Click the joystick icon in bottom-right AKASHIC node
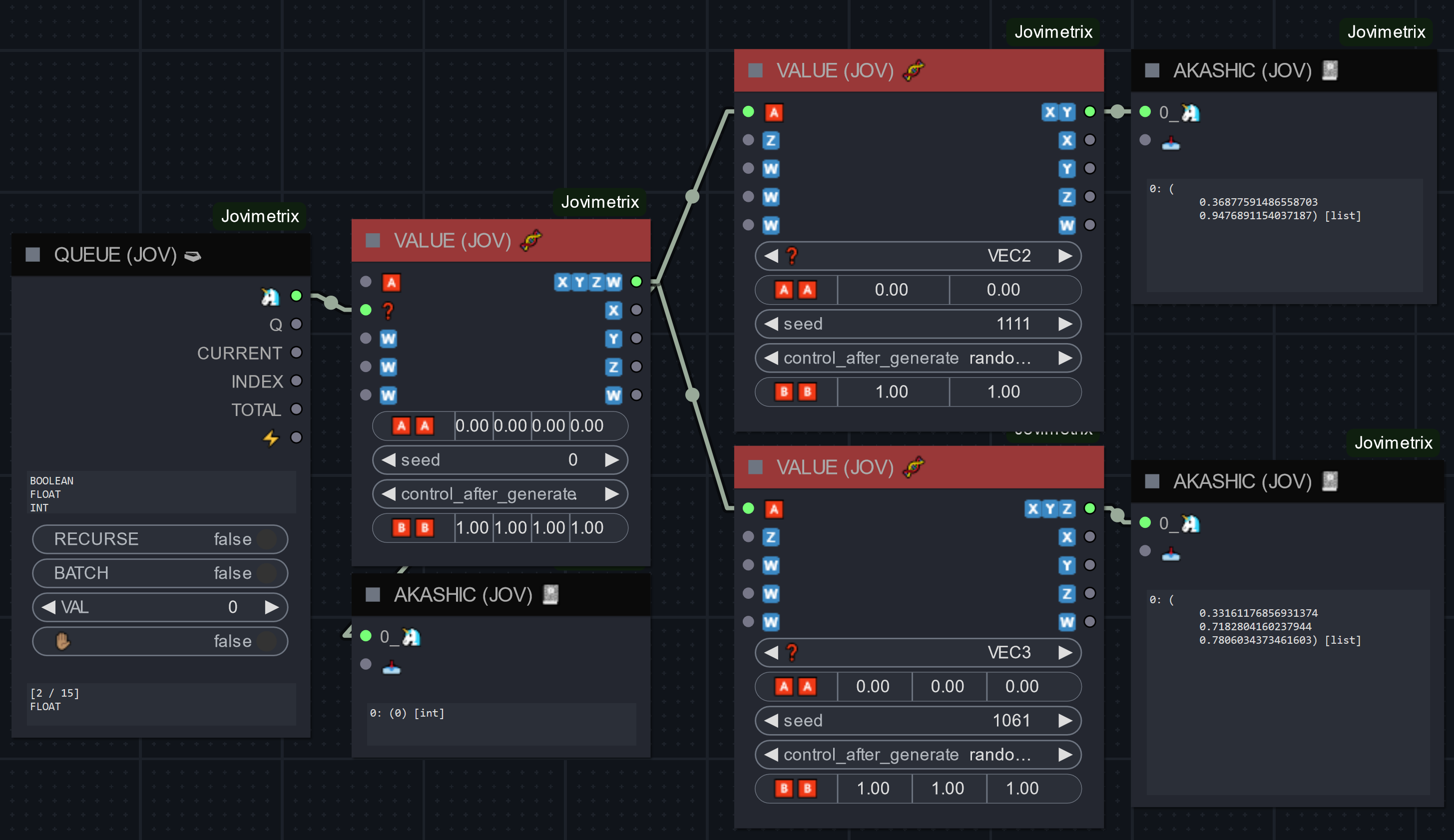1454x840 pixels. [1170, 554]
